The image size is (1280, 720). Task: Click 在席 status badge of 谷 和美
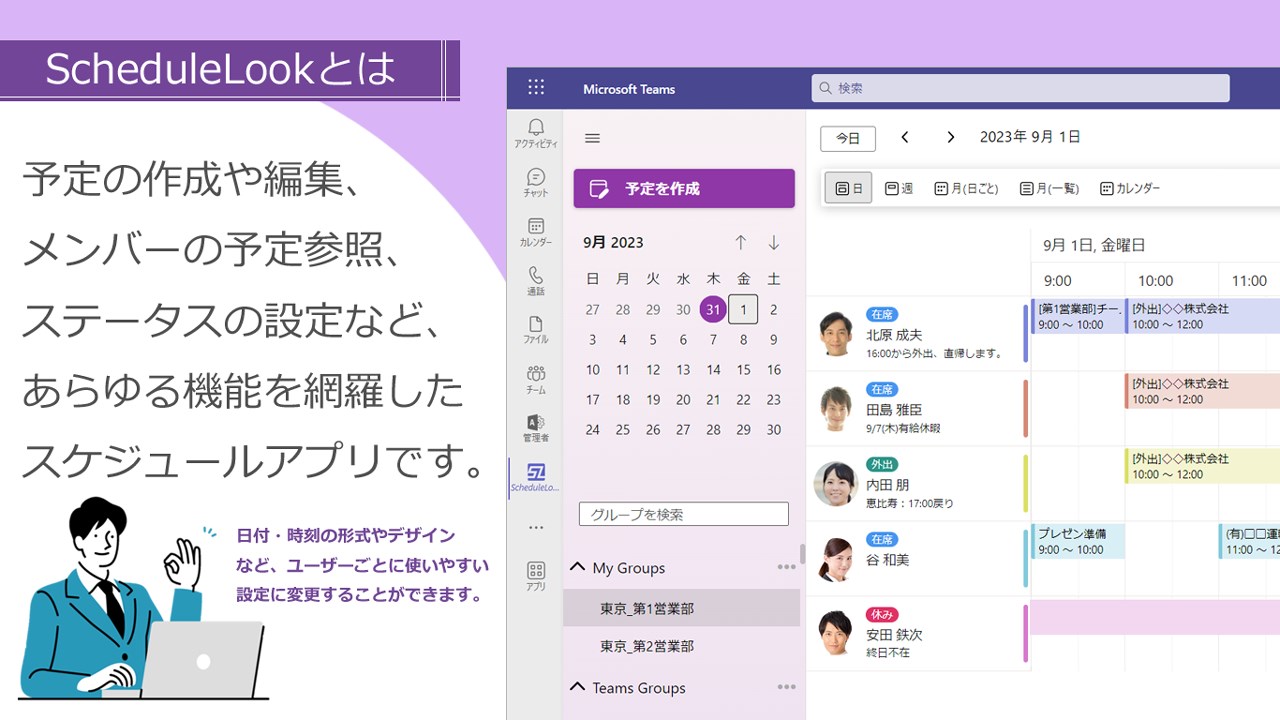[x=882, y=539]
